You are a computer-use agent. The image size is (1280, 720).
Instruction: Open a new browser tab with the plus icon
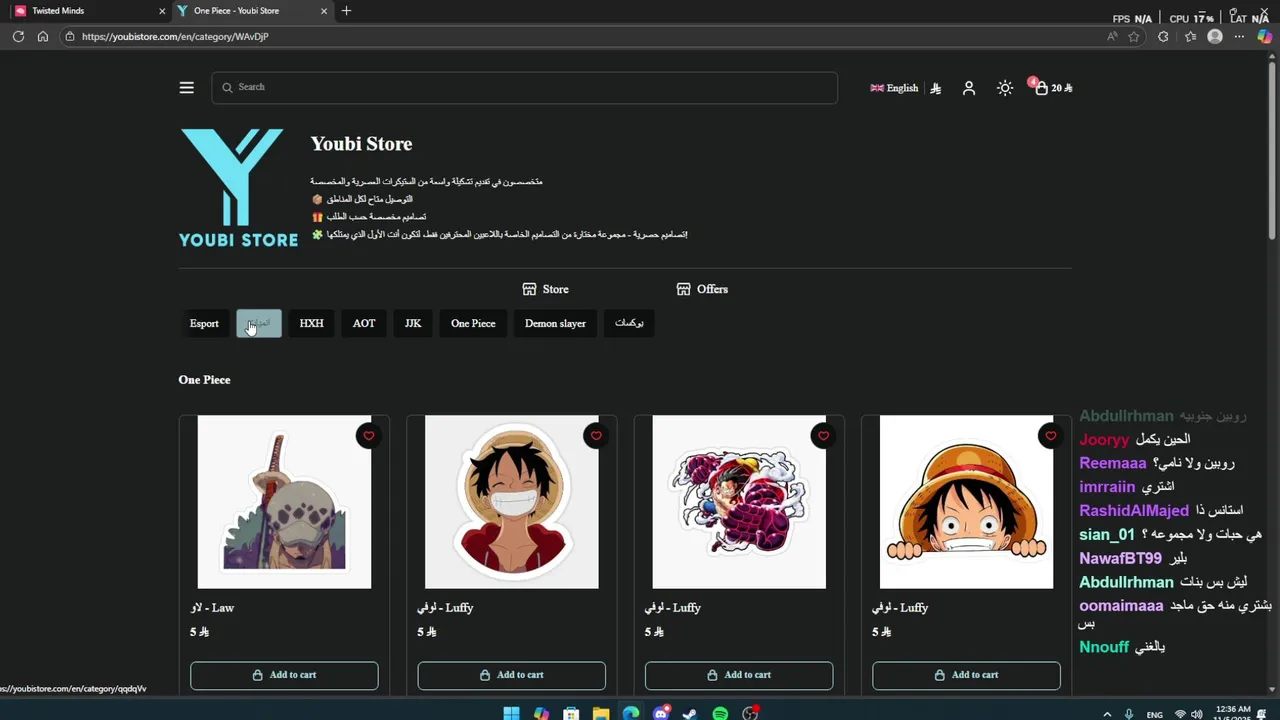tap(346, 11)
